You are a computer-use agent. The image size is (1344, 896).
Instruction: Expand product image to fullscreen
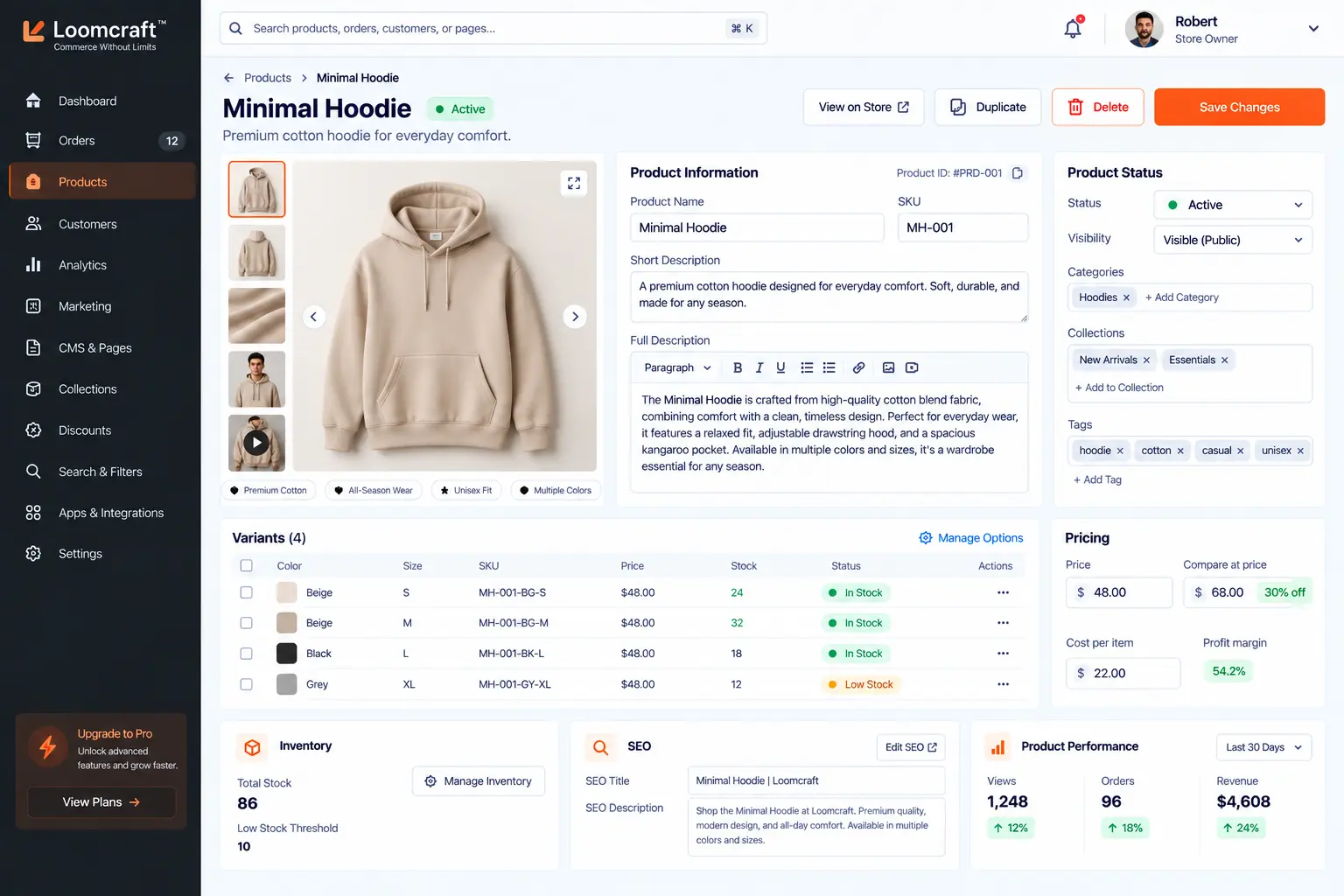[x=574, y=183]
